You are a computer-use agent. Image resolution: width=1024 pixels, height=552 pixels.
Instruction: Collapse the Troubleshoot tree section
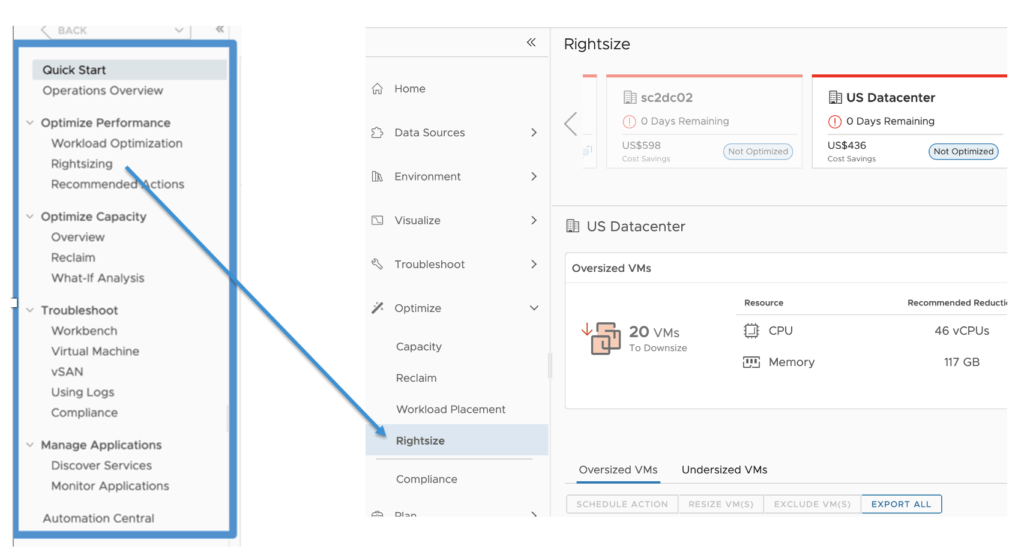pos(30,311)
